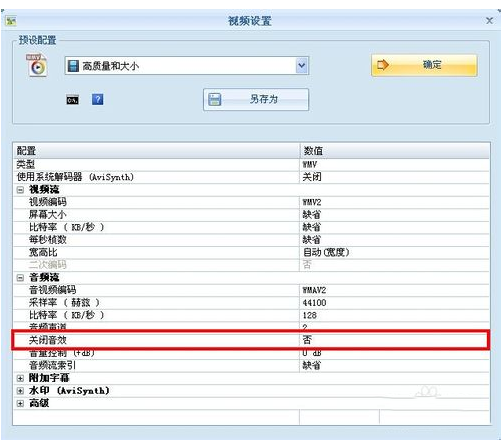
Task: Select audio 比特率 row under 音频流
Action: pyautogui.click(x=251, y=315)
